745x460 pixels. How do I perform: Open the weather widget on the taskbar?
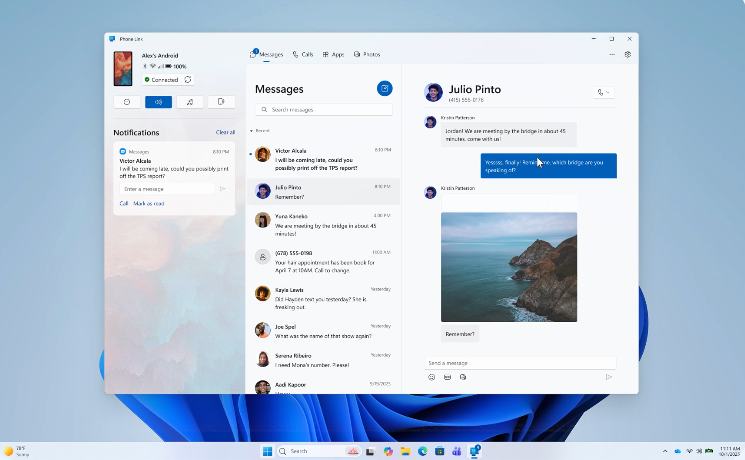click(x=16, y=451)
